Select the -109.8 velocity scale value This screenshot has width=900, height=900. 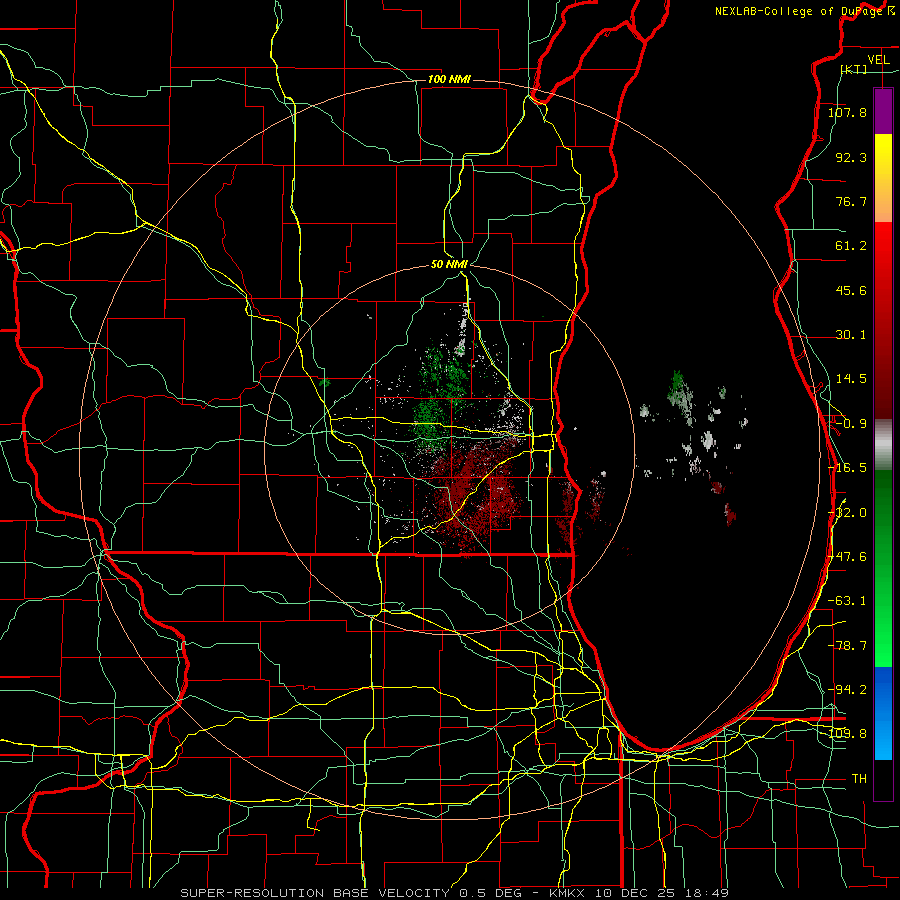[x=847, y=734]
